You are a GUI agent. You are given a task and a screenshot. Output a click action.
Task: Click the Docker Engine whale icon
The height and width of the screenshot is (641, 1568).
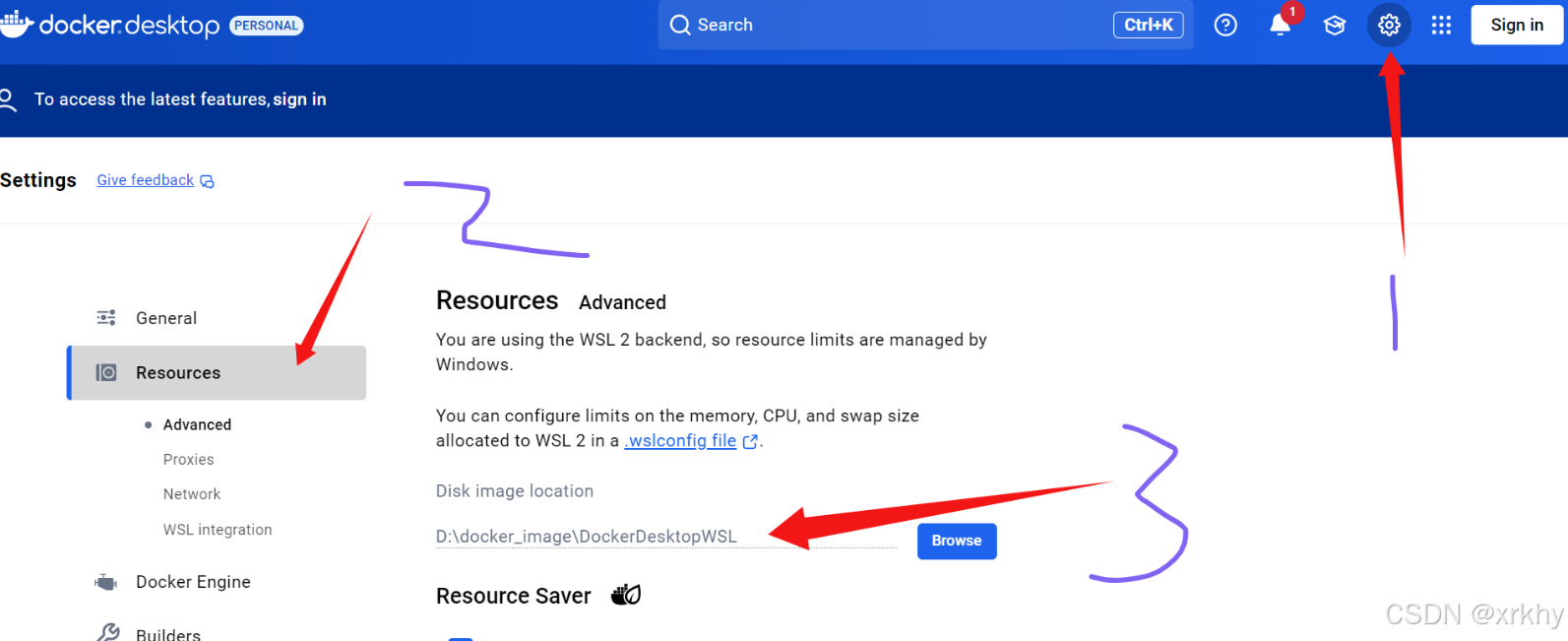coord(106,582)
